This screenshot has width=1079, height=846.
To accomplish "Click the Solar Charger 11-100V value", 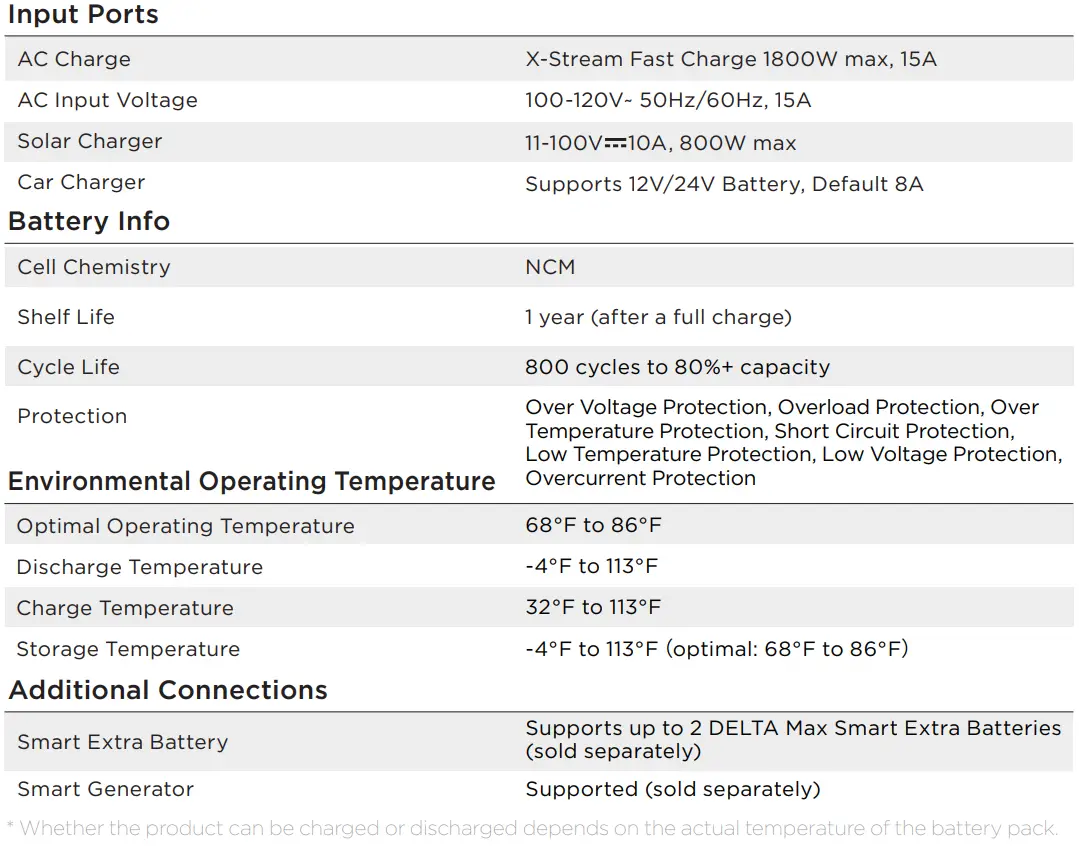I will click(x=660, y=143).
